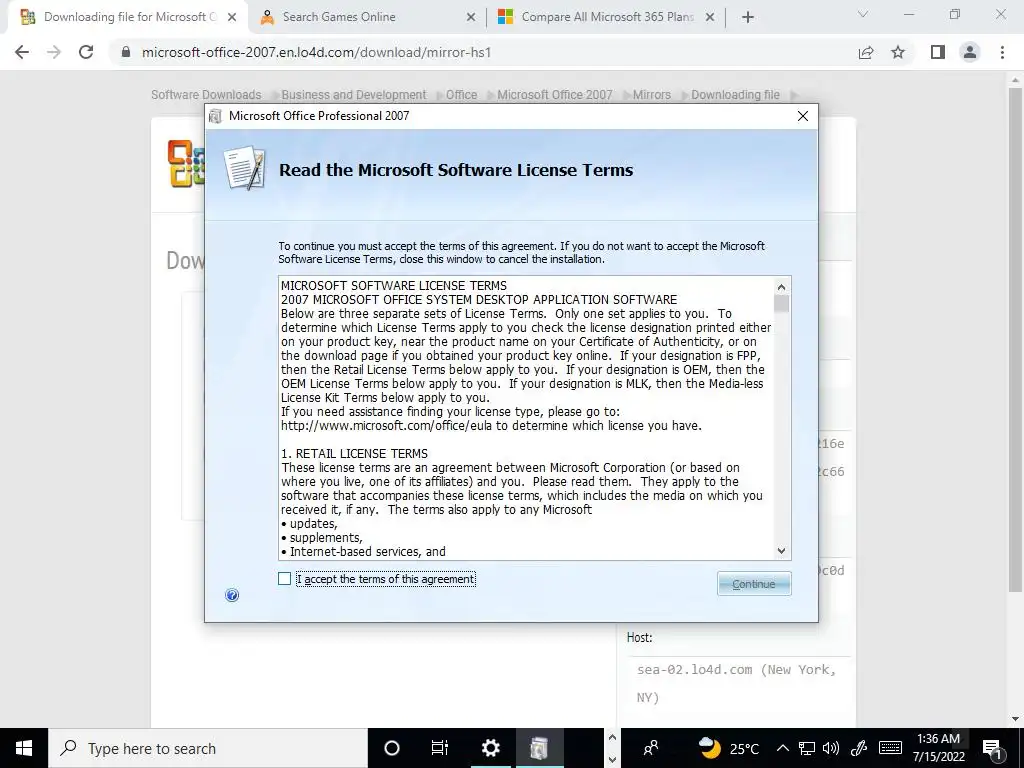Open a new browser tab

tap(748, 18)
